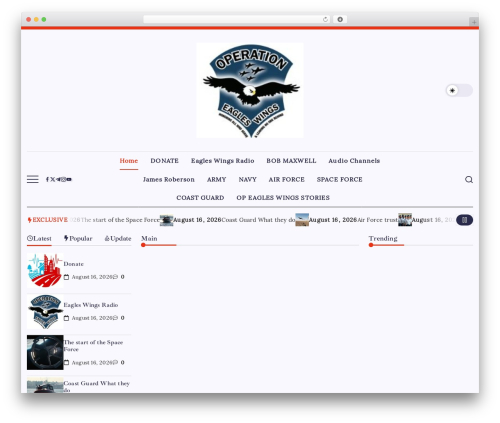Open the Telegram social link
500x423 pixels.
click(58, 179)
